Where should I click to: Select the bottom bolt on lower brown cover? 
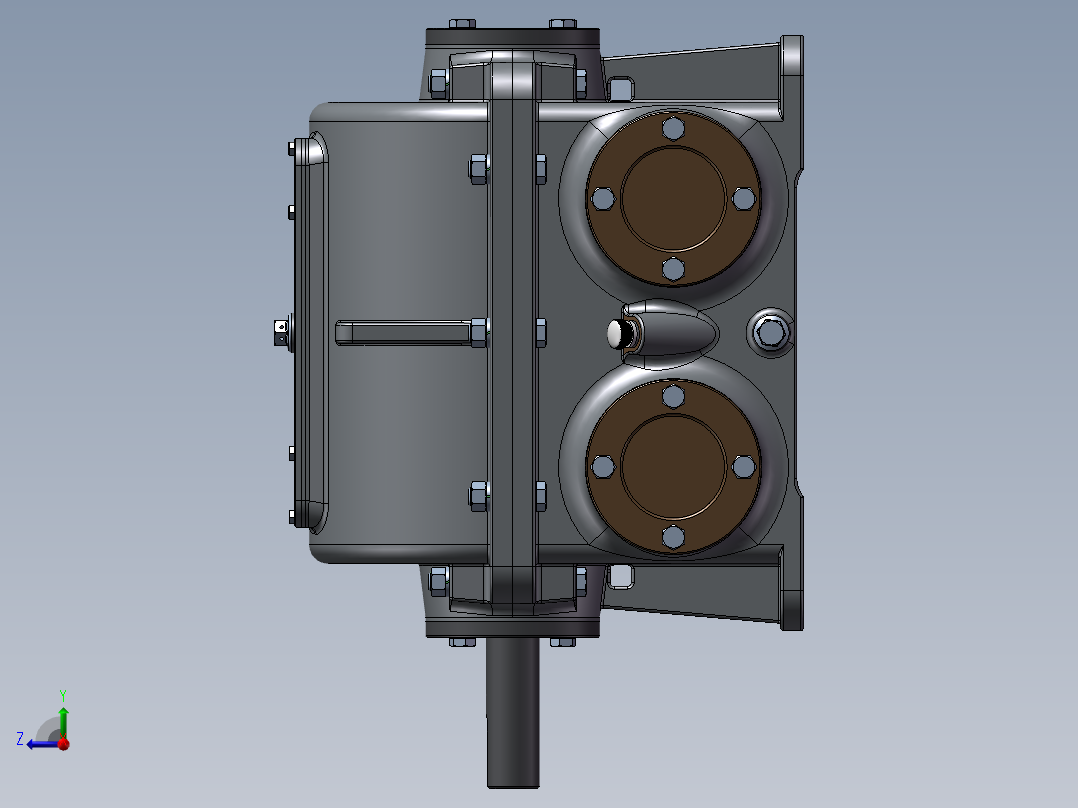tap(673, 537)
